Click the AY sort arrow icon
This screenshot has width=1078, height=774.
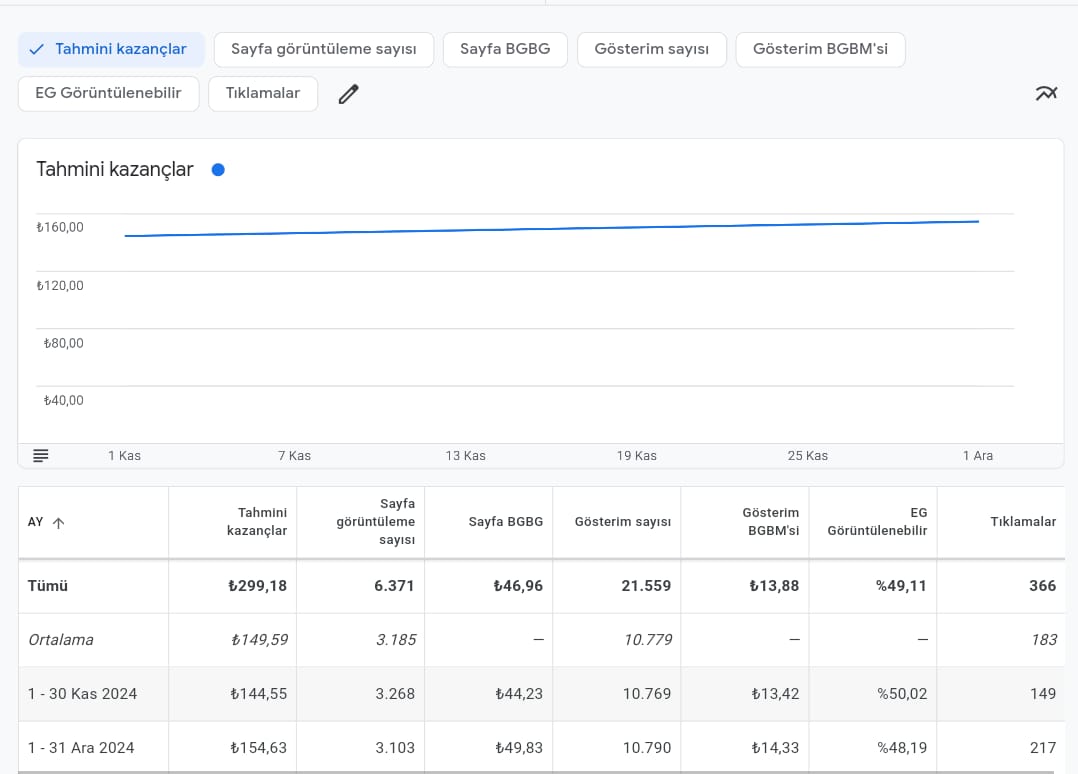pos(58,522)
